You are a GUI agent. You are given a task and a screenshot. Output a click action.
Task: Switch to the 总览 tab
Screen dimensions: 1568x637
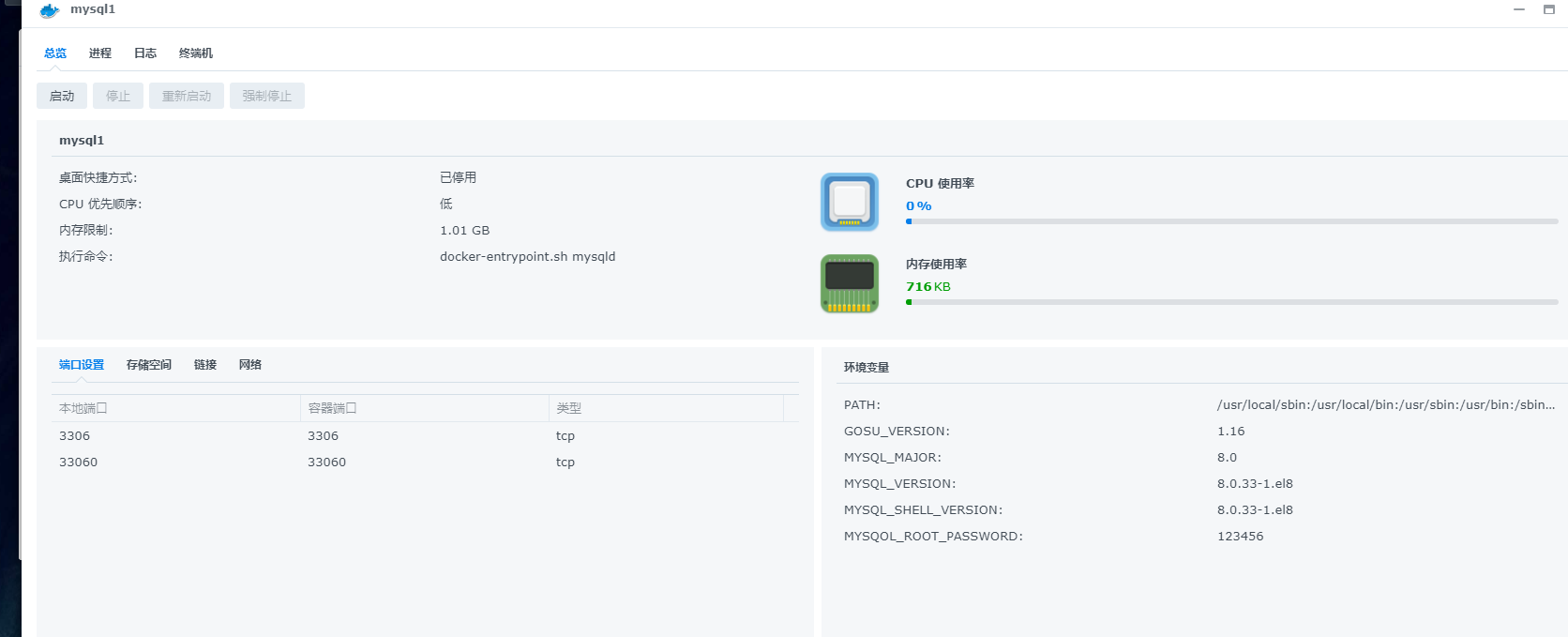point(55,53)
